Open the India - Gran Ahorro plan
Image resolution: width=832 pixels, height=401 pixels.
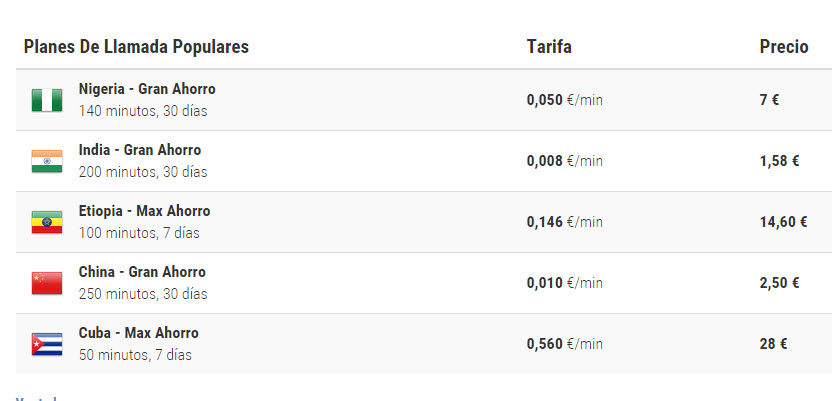[140, 150]
